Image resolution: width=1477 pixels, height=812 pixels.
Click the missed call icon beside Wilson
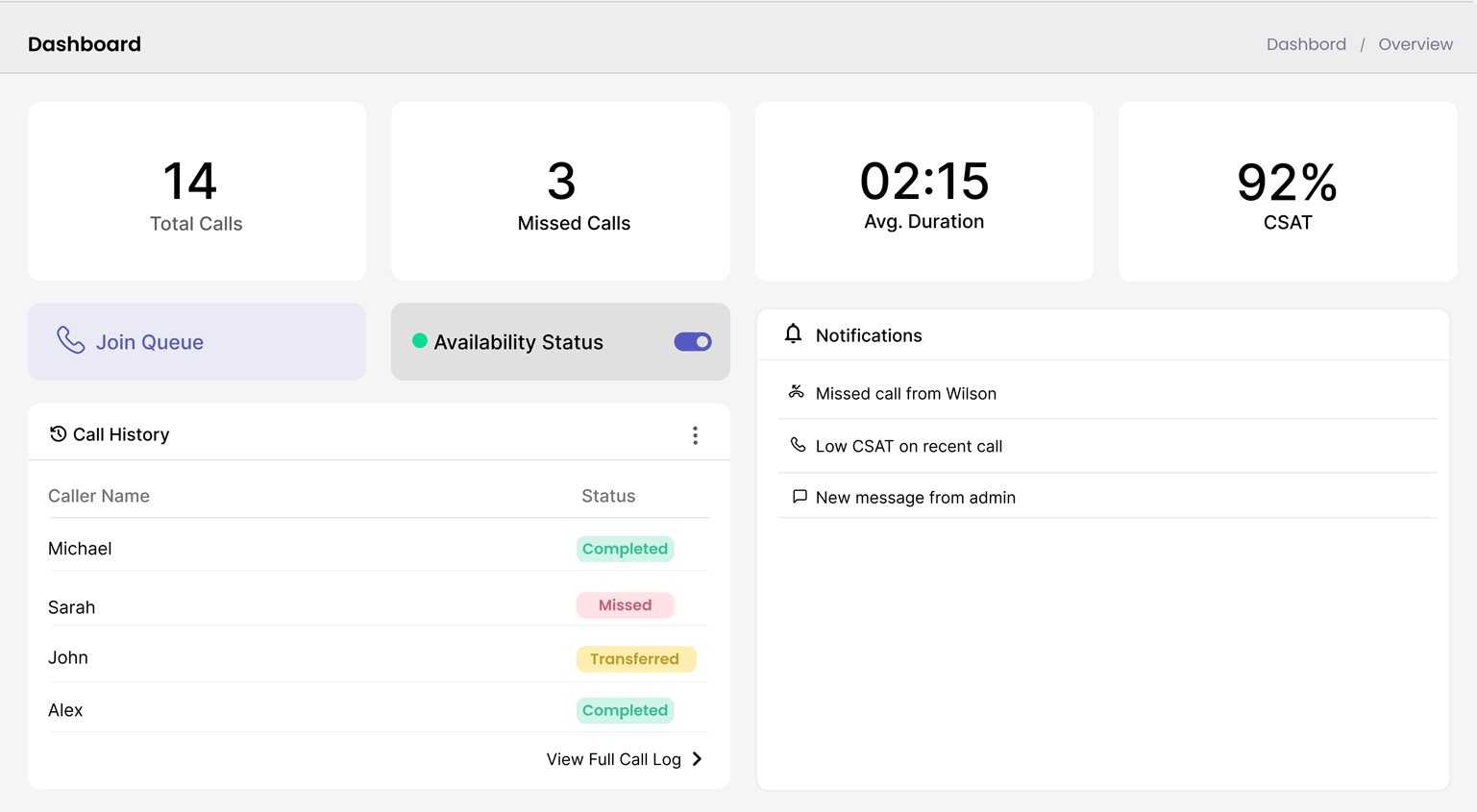[797, 392]
